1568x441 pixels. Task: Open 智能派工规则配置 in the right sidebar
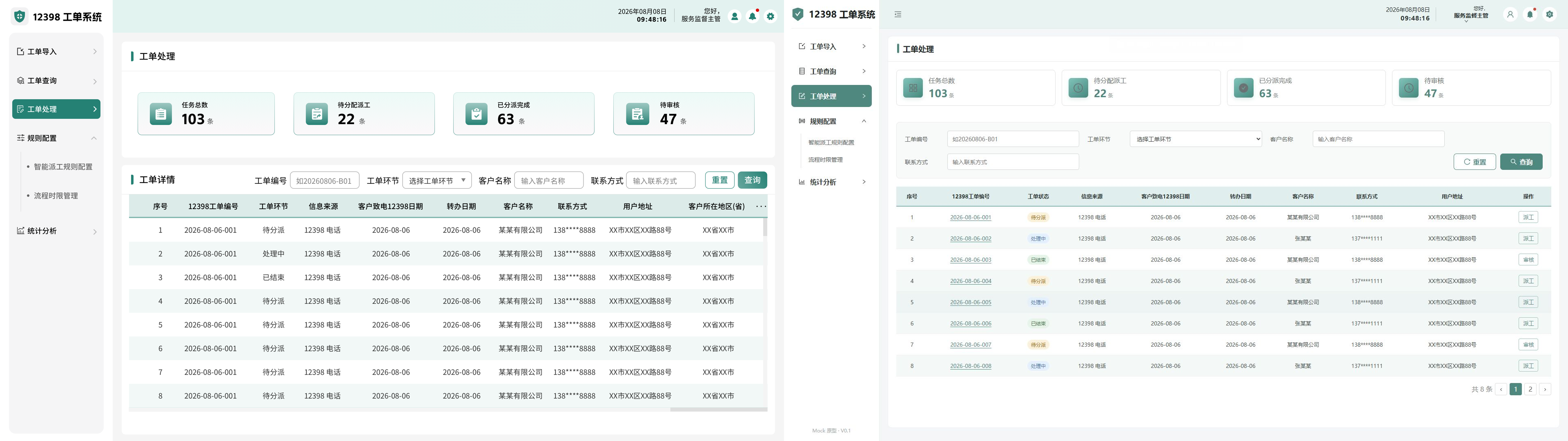coord(831,143)
